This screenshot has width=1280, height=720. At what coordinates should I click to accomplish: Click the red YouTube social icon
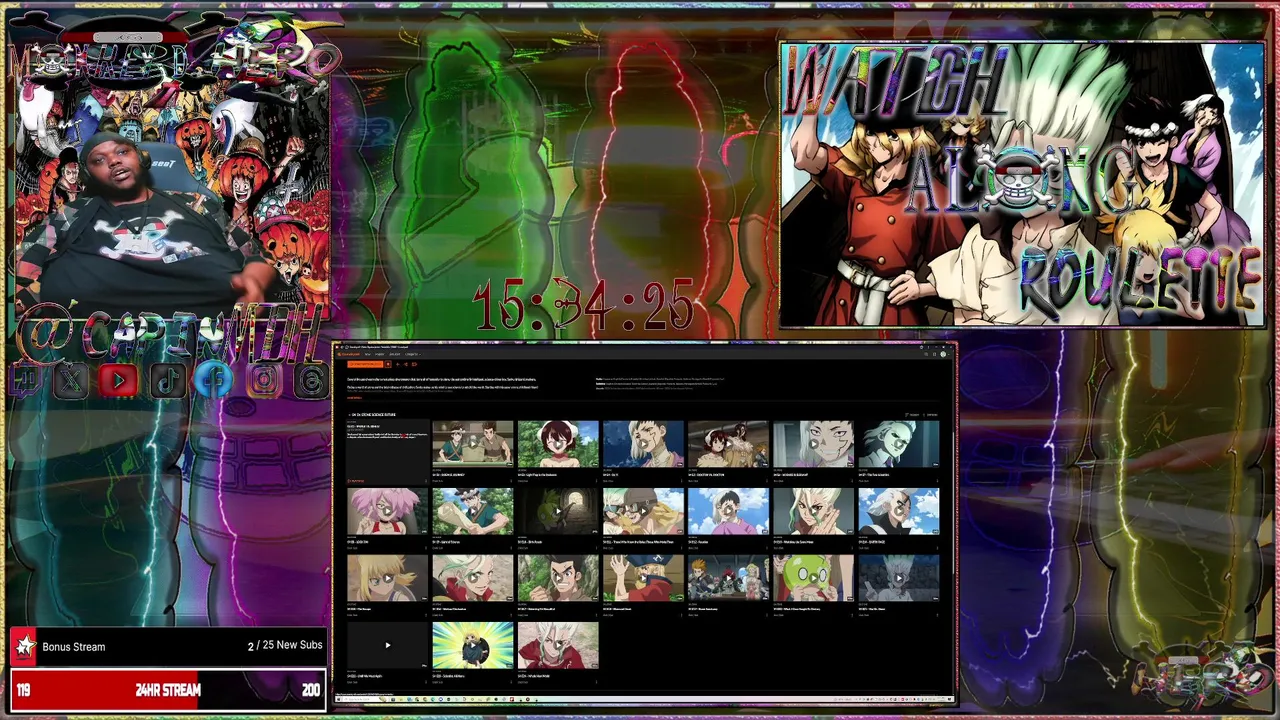coord(118,381)
